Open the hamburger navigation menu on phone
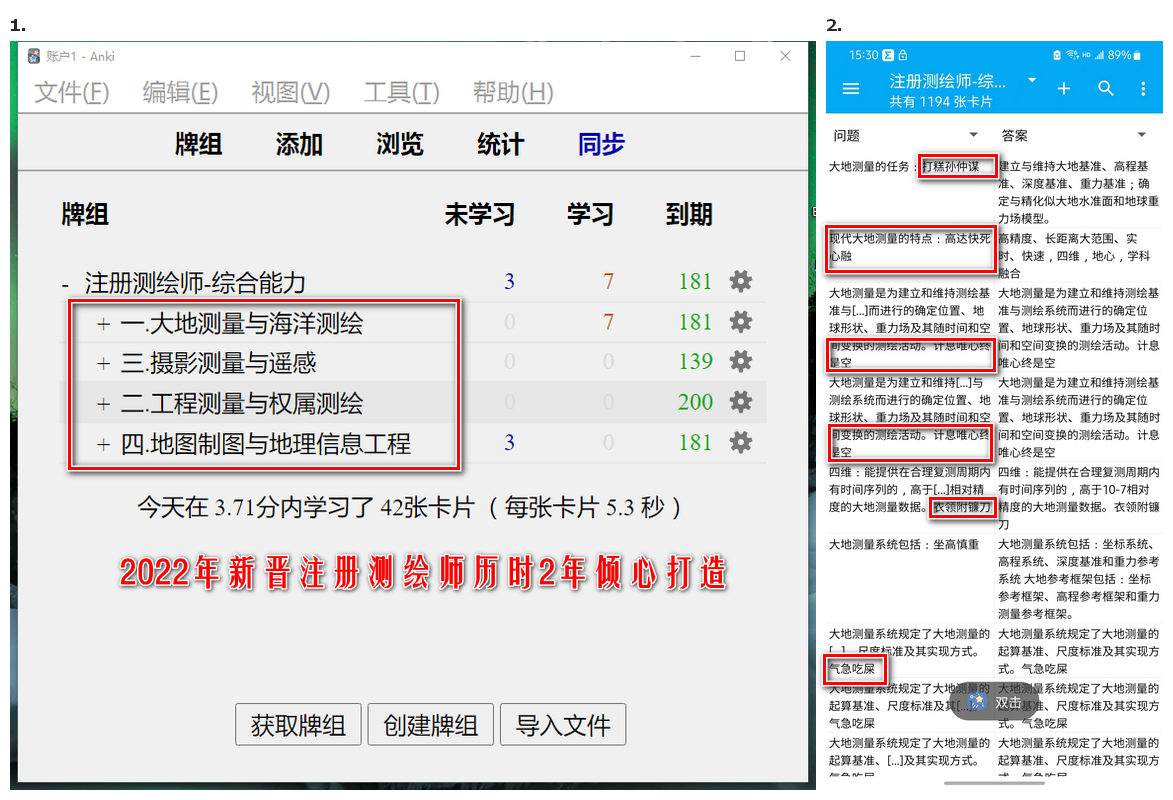The image size is (1173, 800). (x=851, y=89)
